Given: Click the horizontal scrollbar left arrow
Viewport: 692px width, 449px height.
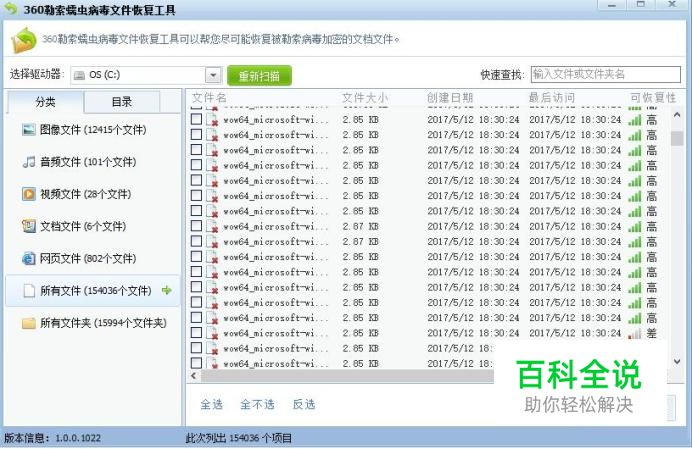Looking at the screenshot, I should (x=194, y=376).
